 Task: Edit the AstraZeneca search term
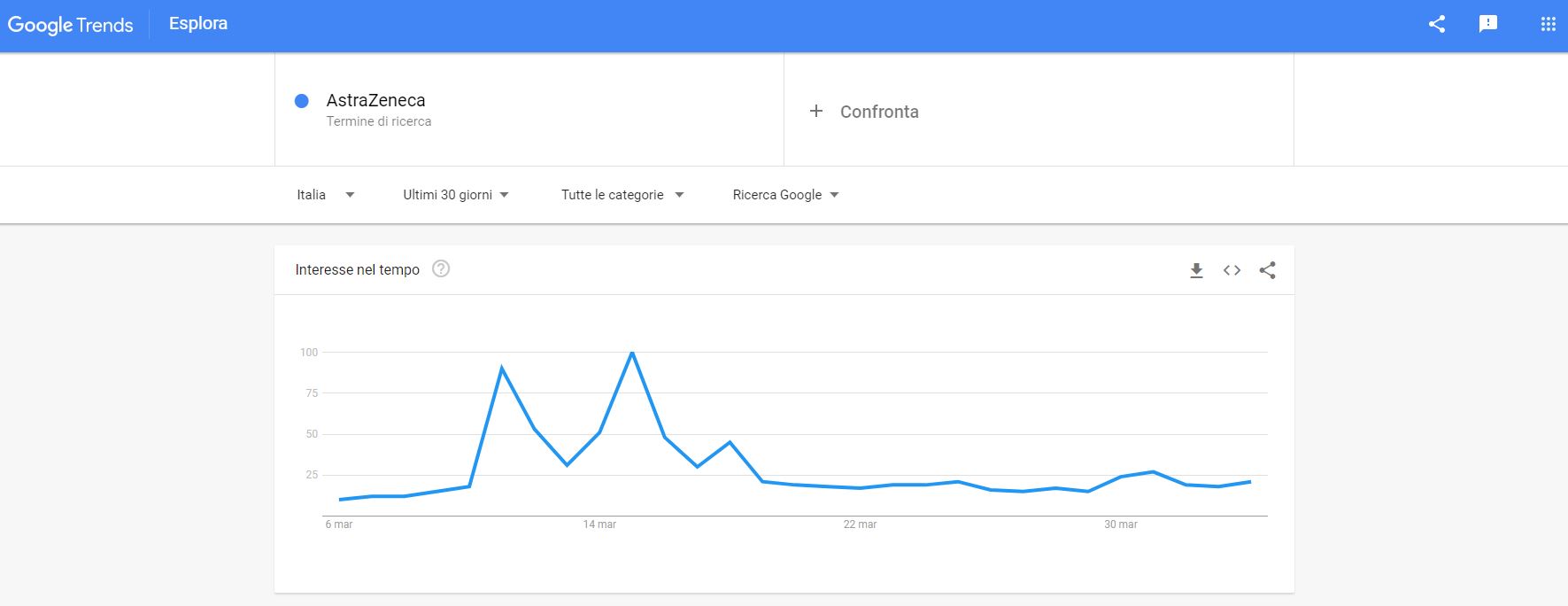click(375, 100)
